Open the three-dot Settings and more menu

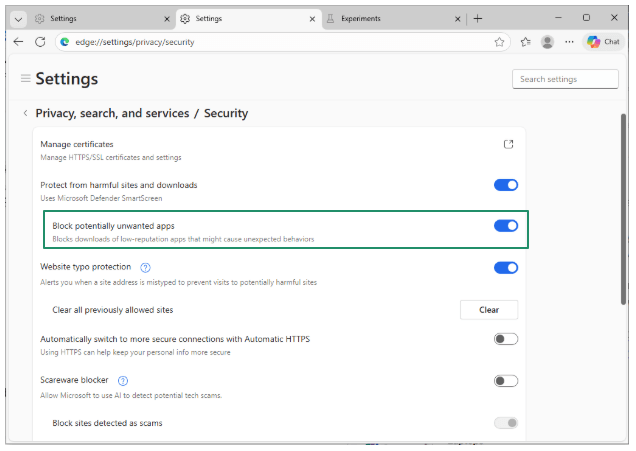tap(569, 42)
